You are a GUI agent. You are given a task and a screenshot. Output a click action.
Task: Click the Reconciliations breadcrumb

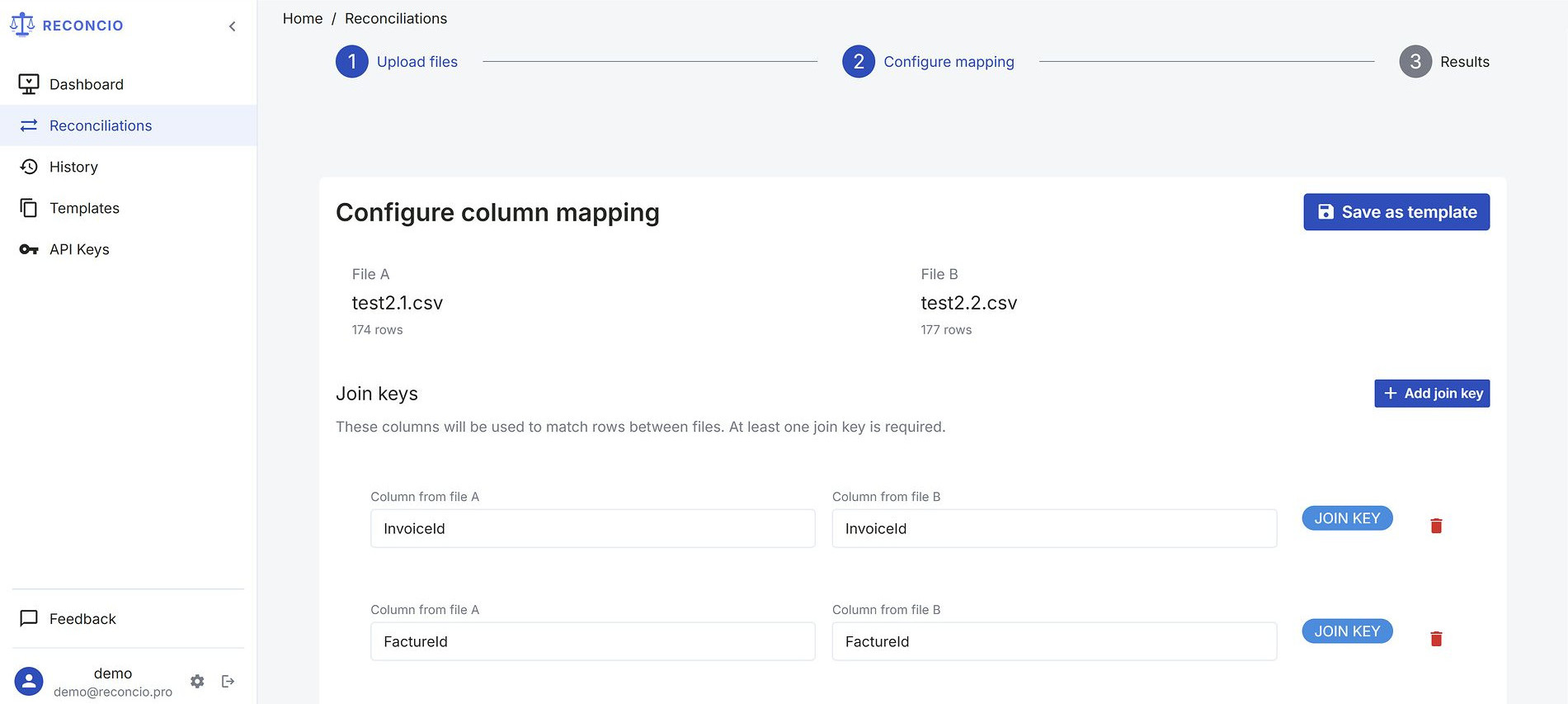(x=396, y=18)
